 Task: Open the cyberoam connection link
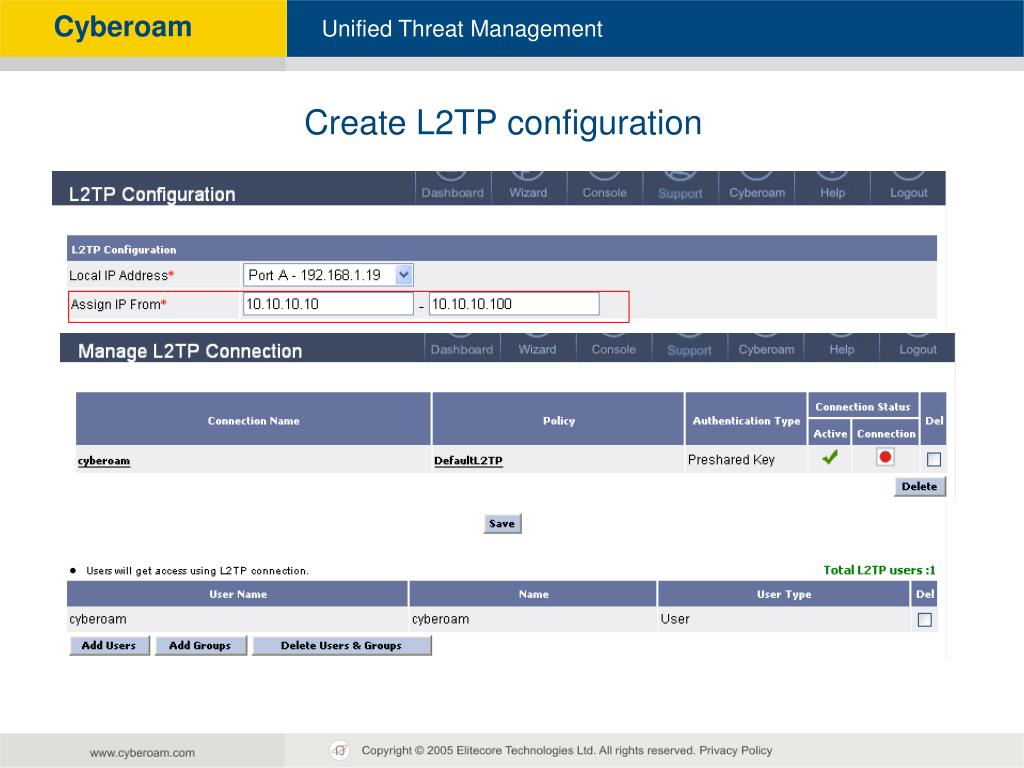pyautogui.click(x=104, y=460)
